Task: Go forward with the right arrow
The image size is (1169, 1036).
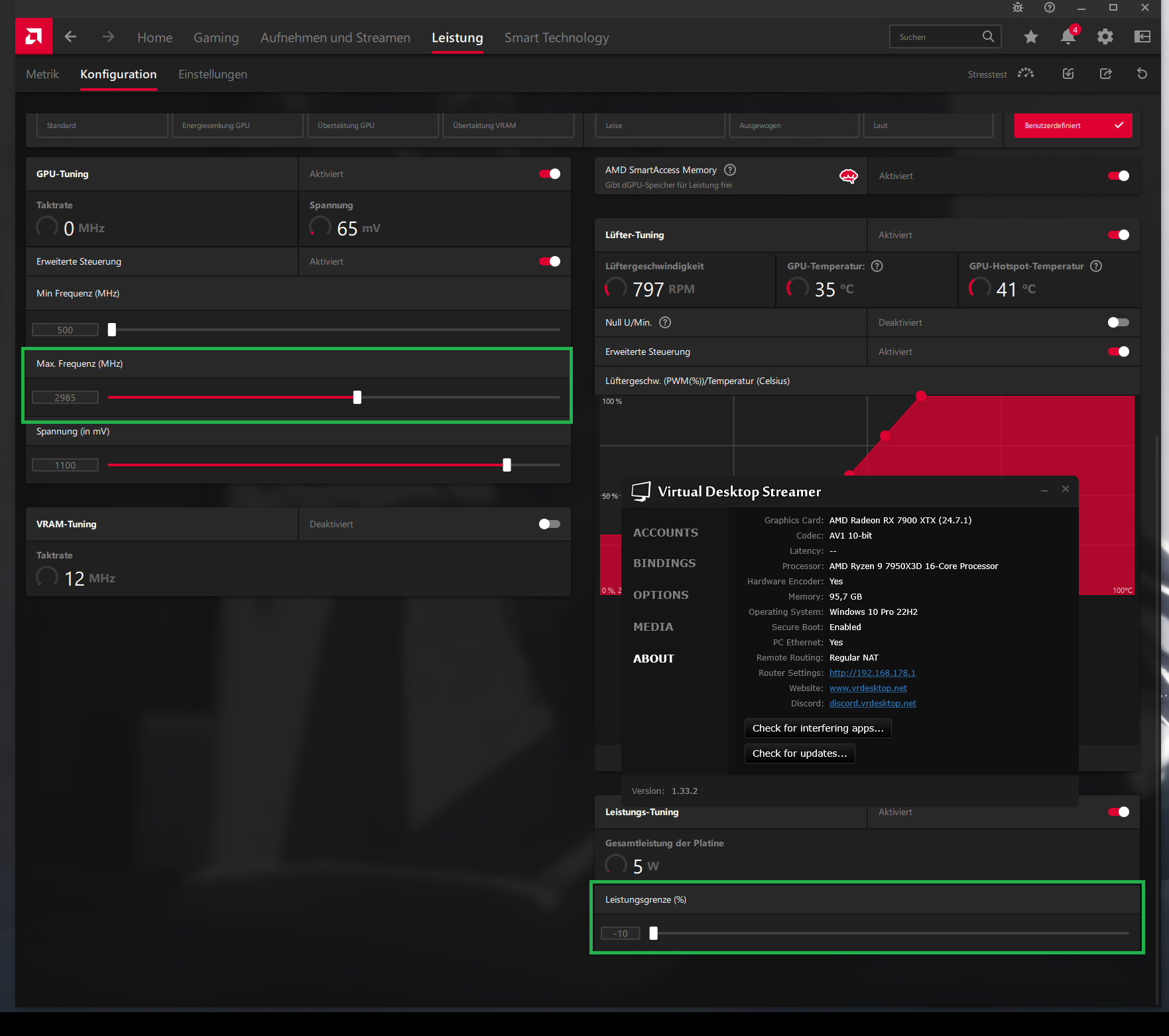Action: coord(108,37)
